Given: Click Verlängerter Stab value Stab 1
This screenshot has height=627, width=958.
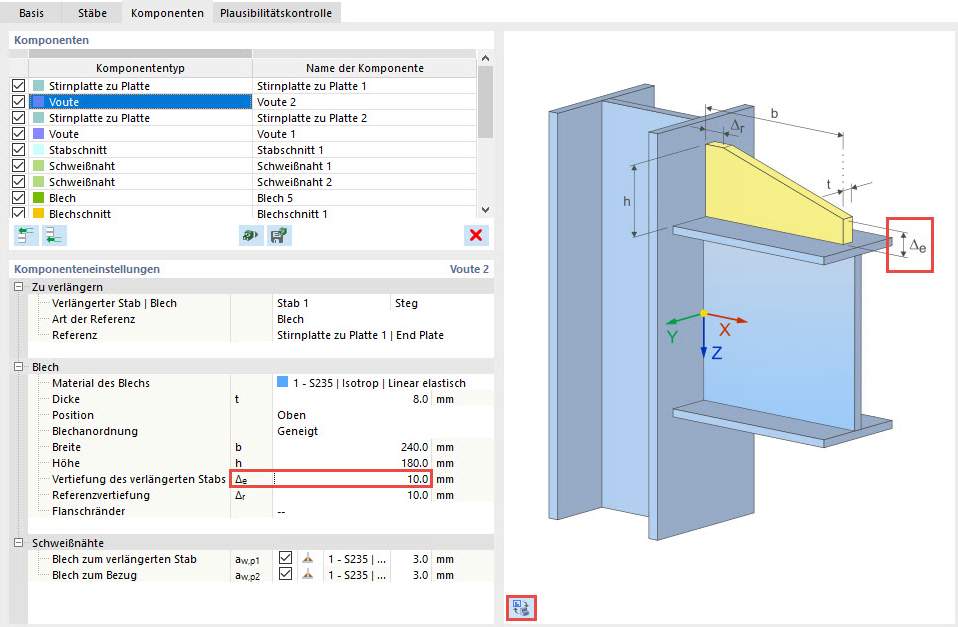Looking at the screenshot, I should point(293,303).
